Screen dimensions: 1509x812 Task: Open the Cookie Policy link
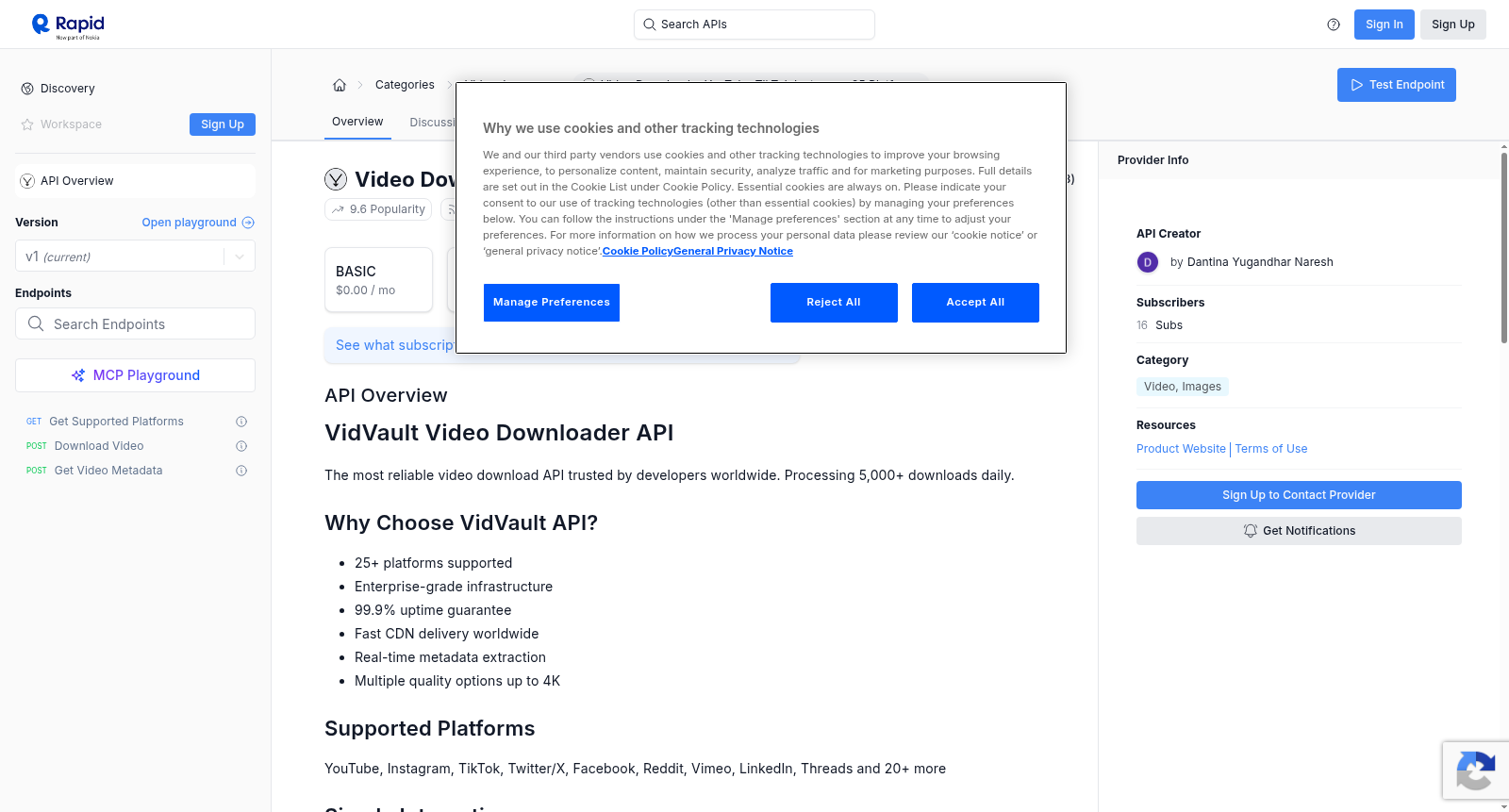[638, 251]
